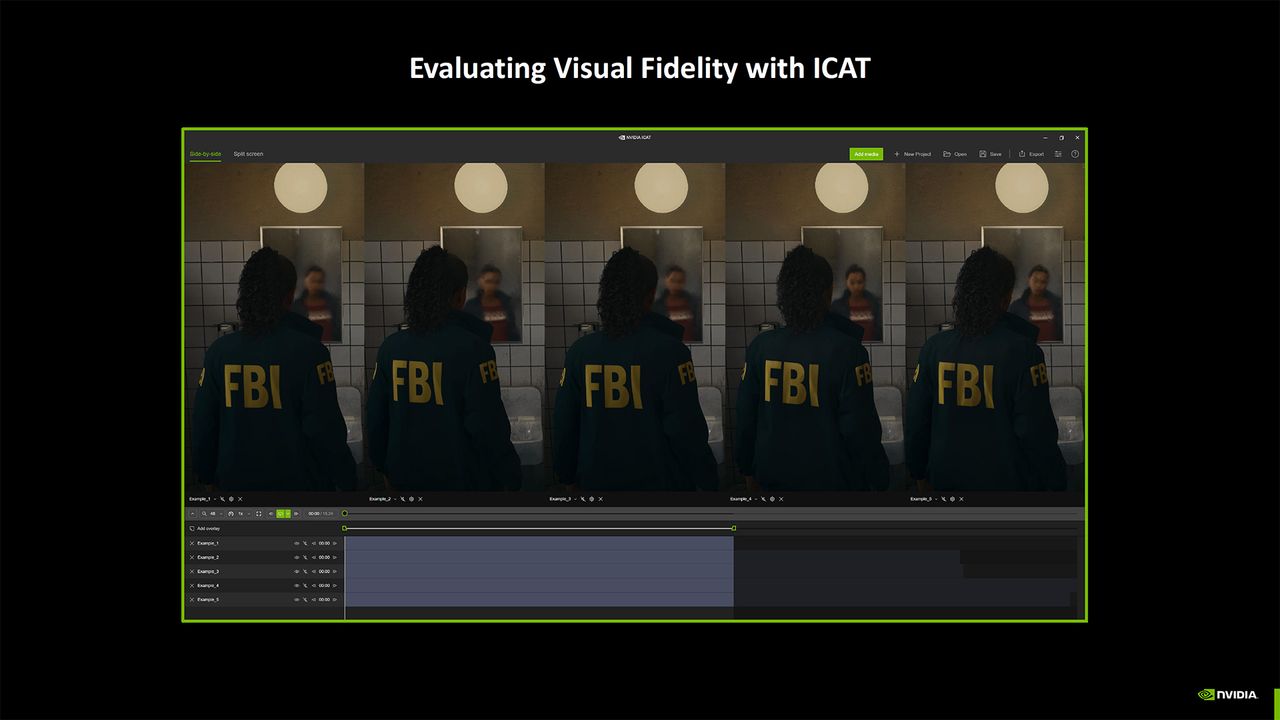Open pane settings gear for Example_2
The image size is (1280, 720).
pyautogui.click(x=411, y=498)
